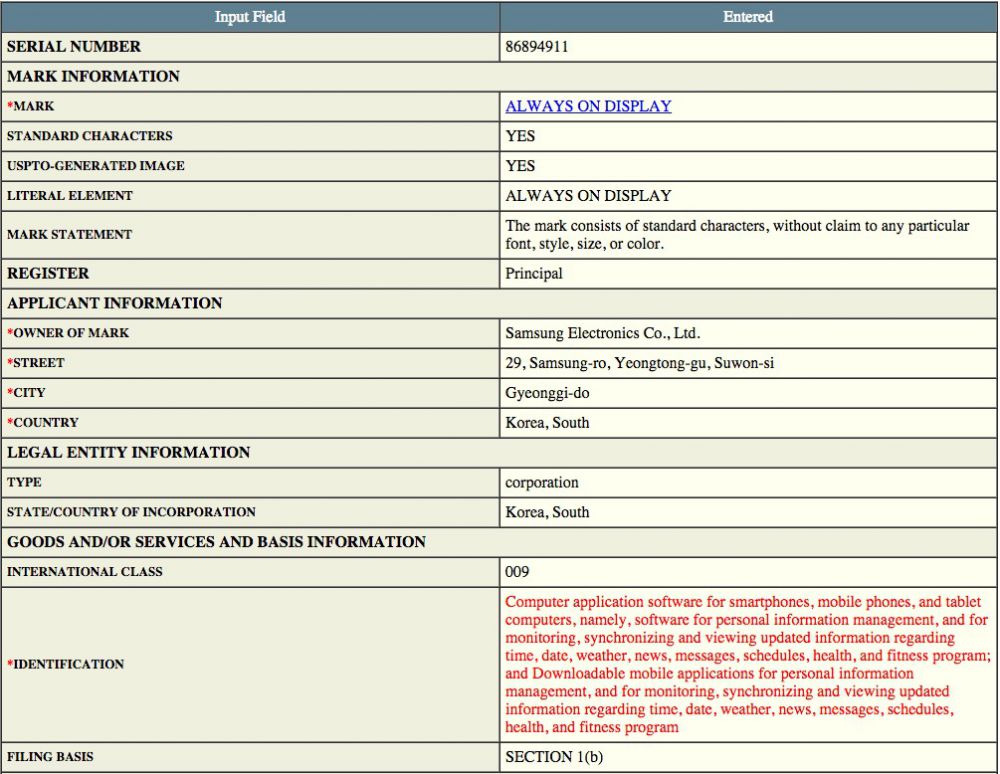Select the mark statement about standard characters

[737, 235]
